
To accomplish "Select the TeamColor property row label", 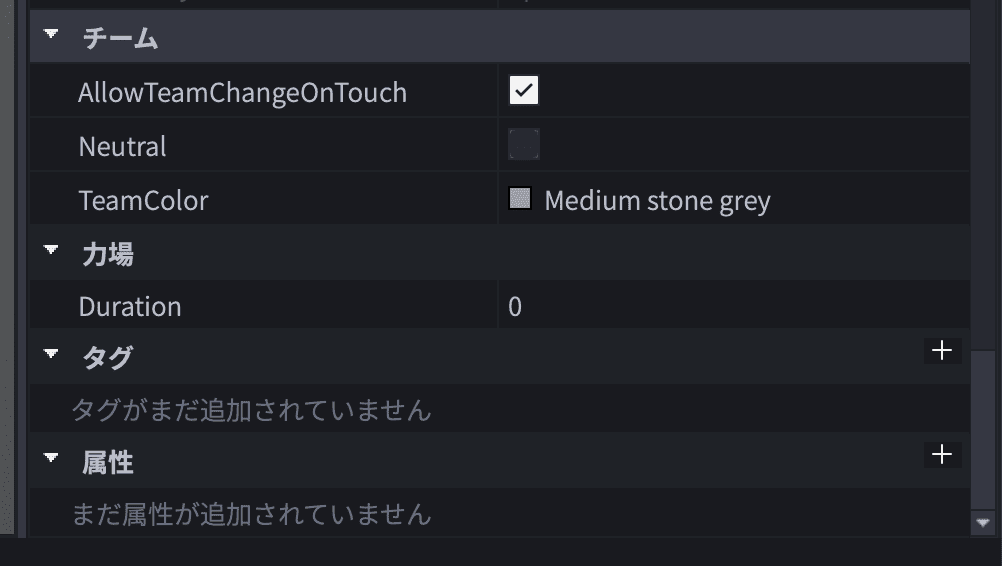I will 143,200.
